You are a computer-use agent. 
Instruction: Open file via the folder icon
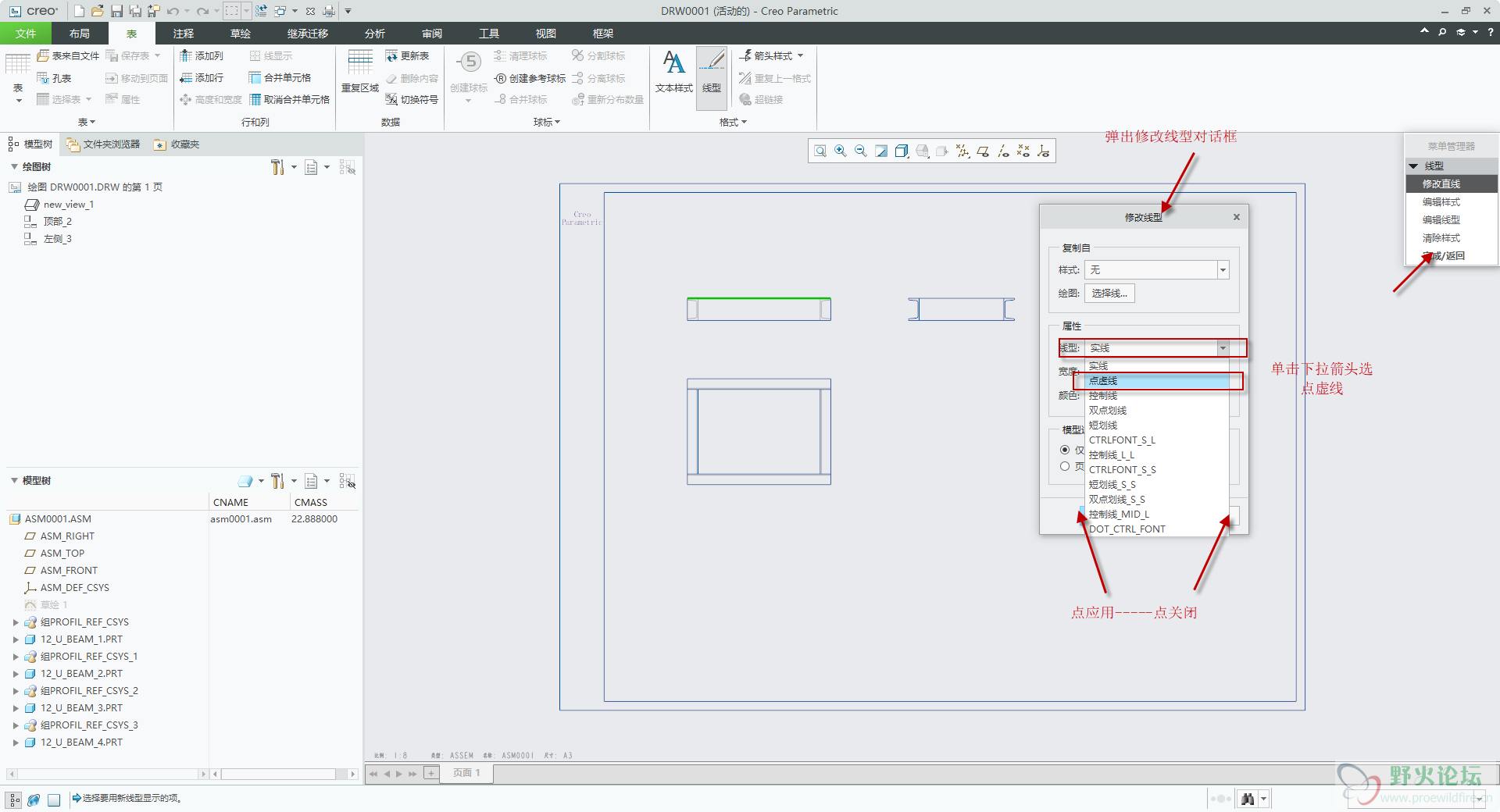[98, 11]
